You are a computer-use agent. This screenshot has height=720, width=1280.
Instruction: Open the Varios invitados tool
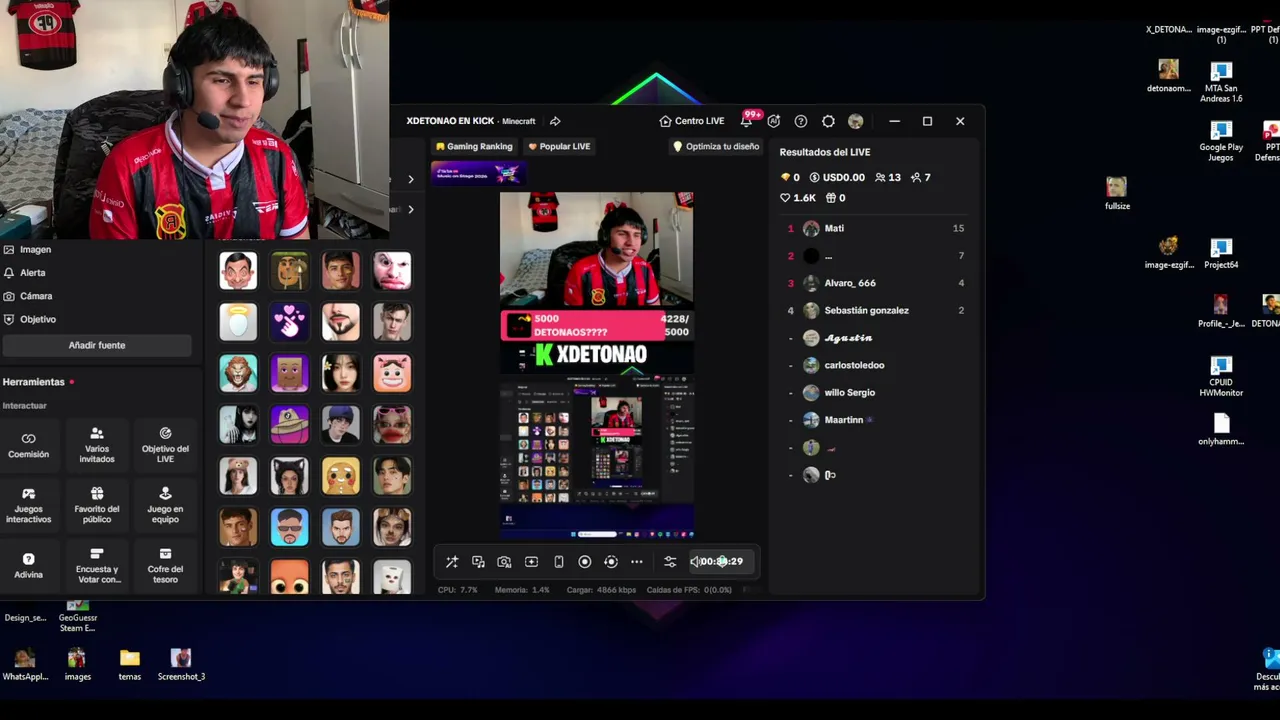point(97,445)
